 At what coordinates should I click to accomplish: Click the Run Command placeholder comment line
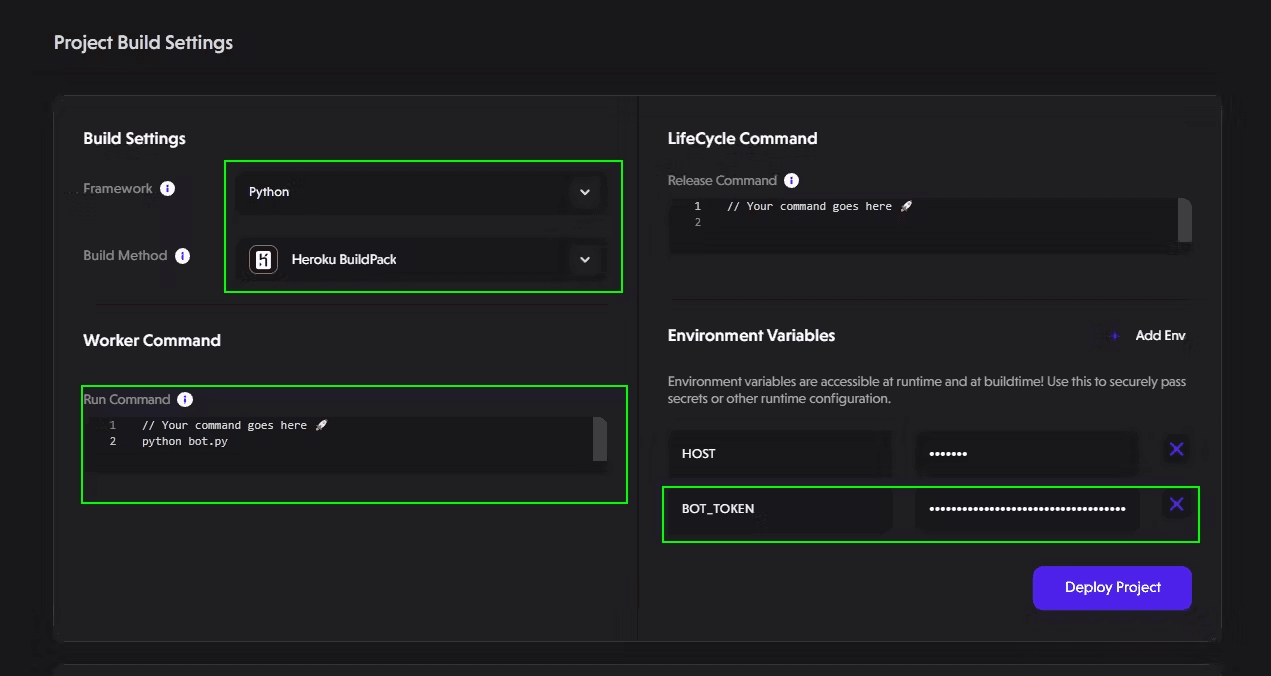(235, 425)
